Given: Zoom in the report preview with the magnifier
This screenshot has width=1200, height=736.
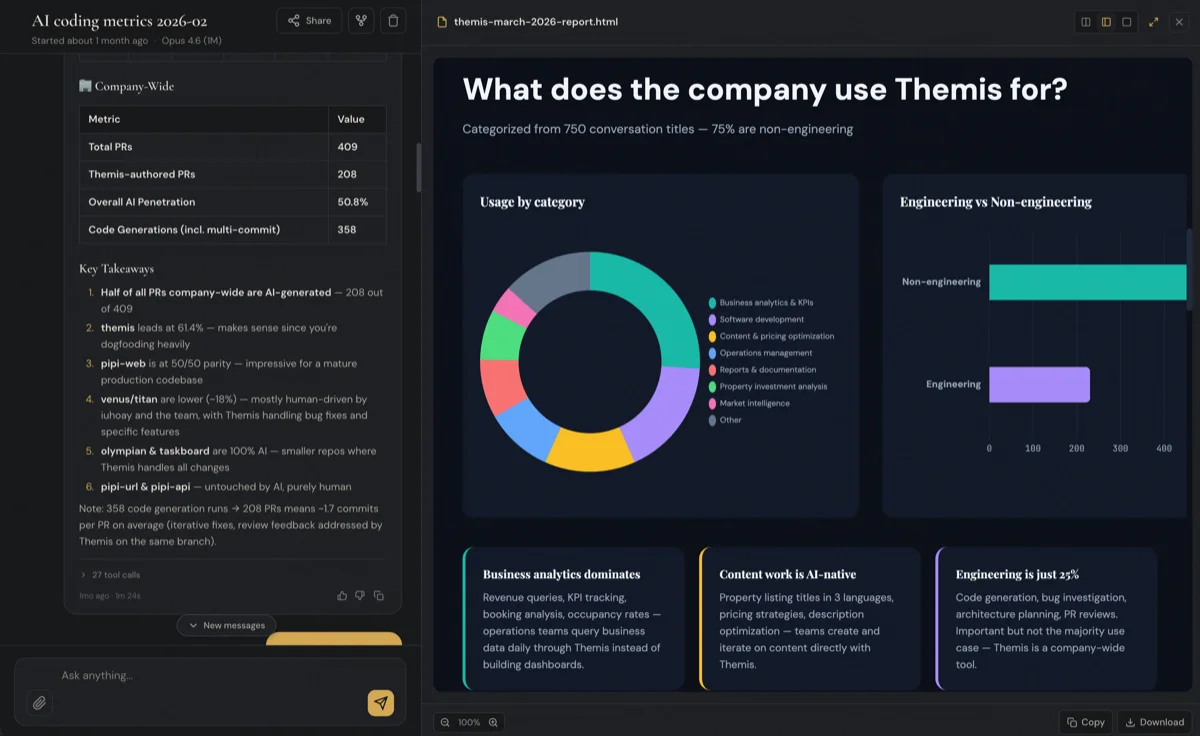Looking at the screenshot, I should (492, 722).
